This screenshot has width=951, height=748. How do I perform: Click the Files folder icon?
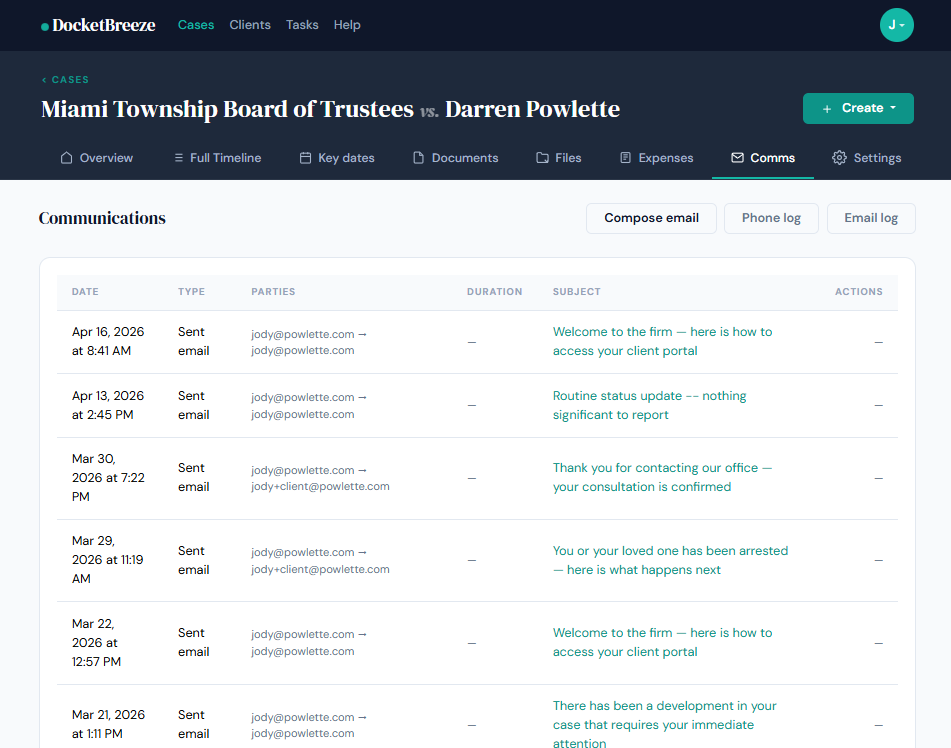click(x=542, y=158)
